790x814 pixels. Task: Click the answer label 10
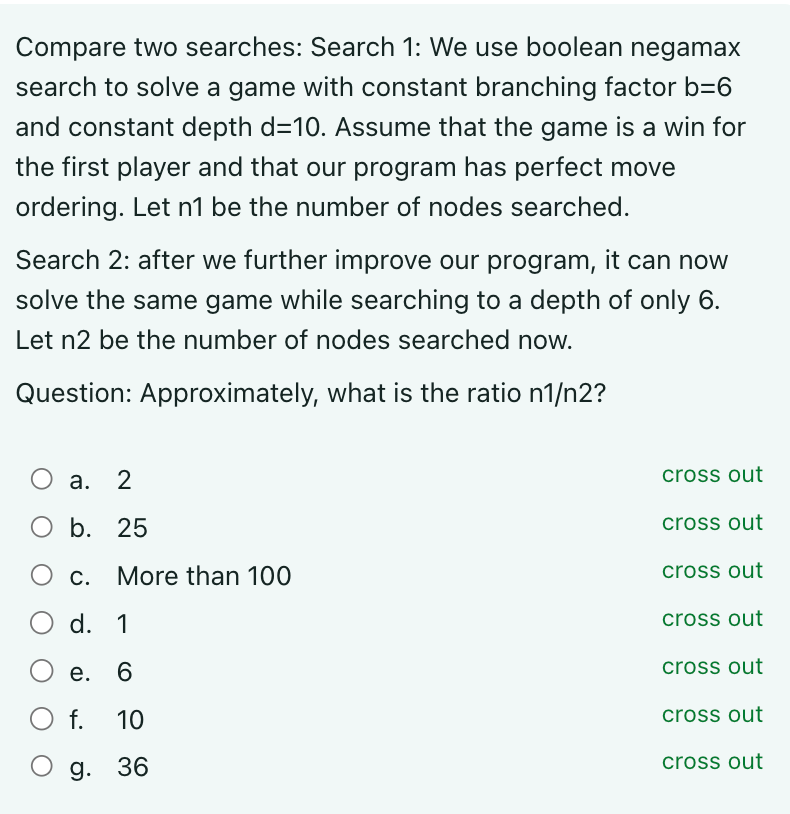[130, 719]
